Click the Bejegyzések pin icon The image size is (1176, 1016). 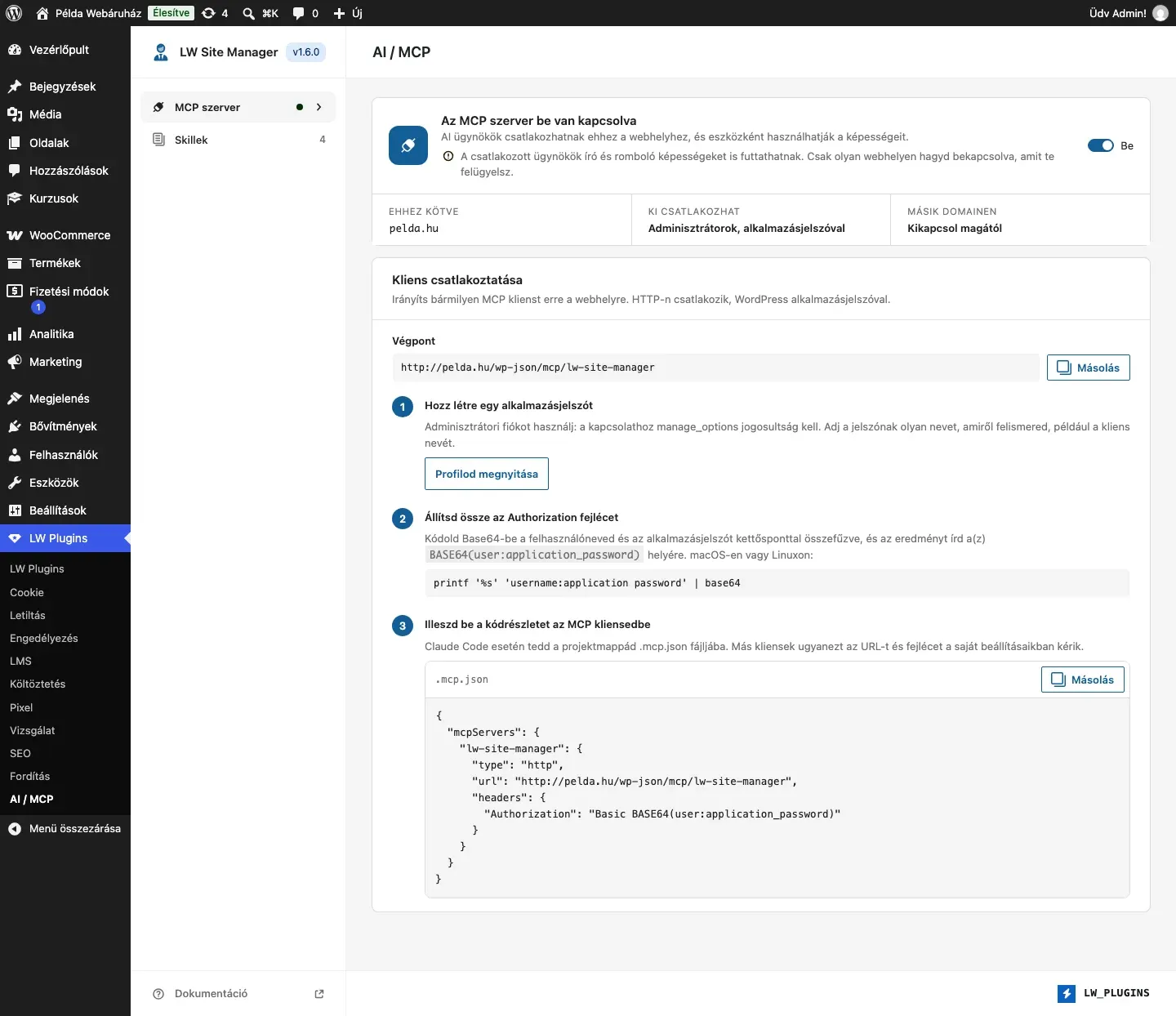[x=15, y=87]
